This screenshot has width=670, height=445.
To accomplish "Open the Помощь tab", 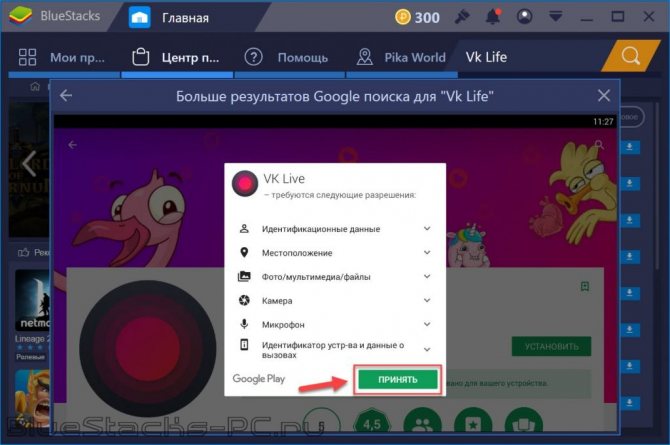I will click(289, 57).
